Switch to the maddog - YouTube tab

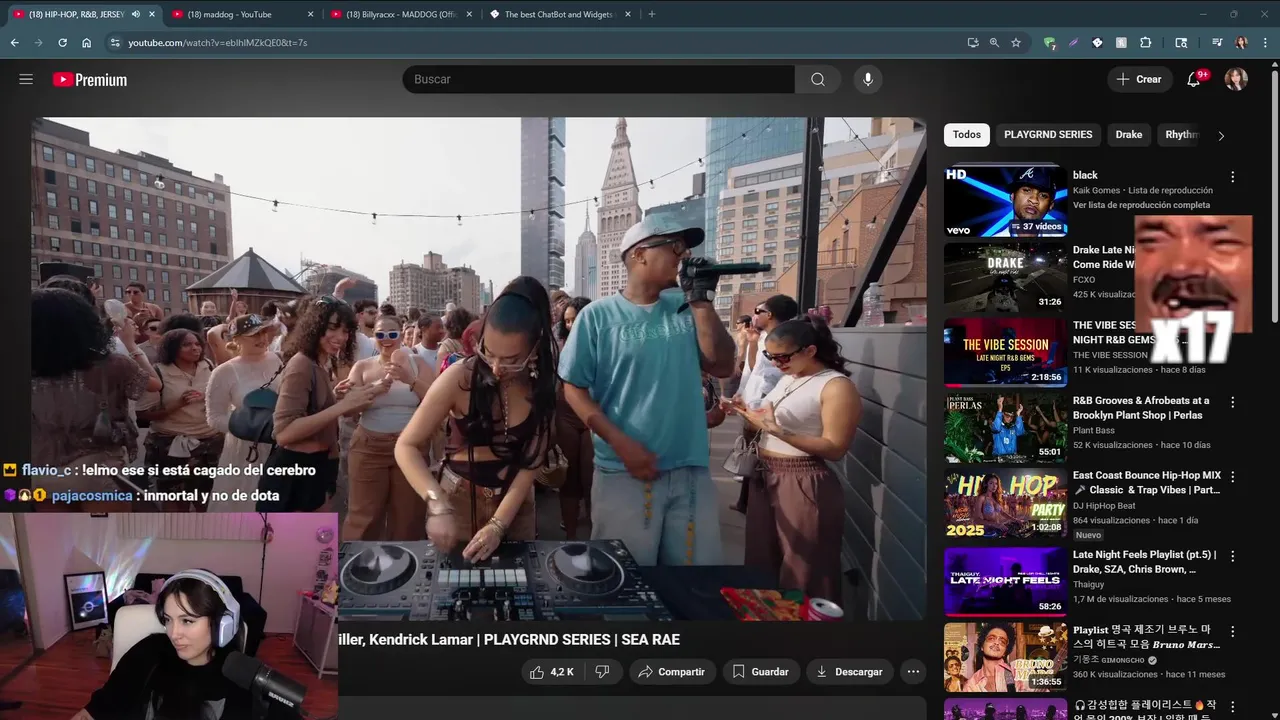(x=242, y=14)
